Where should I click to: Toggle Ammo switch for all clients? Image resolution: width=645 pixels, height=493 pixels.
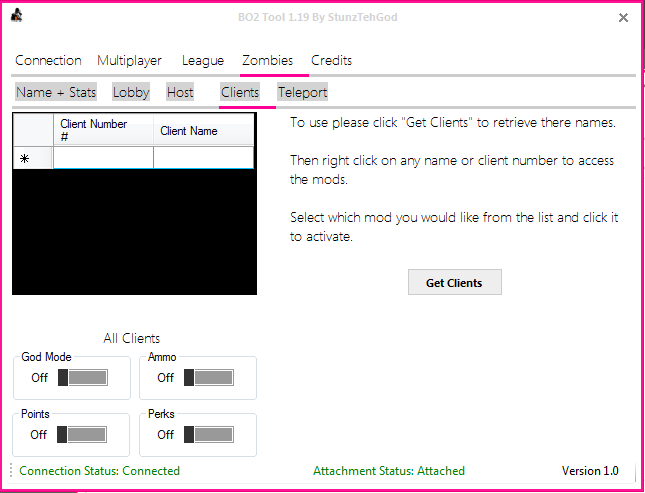[208, 378]
